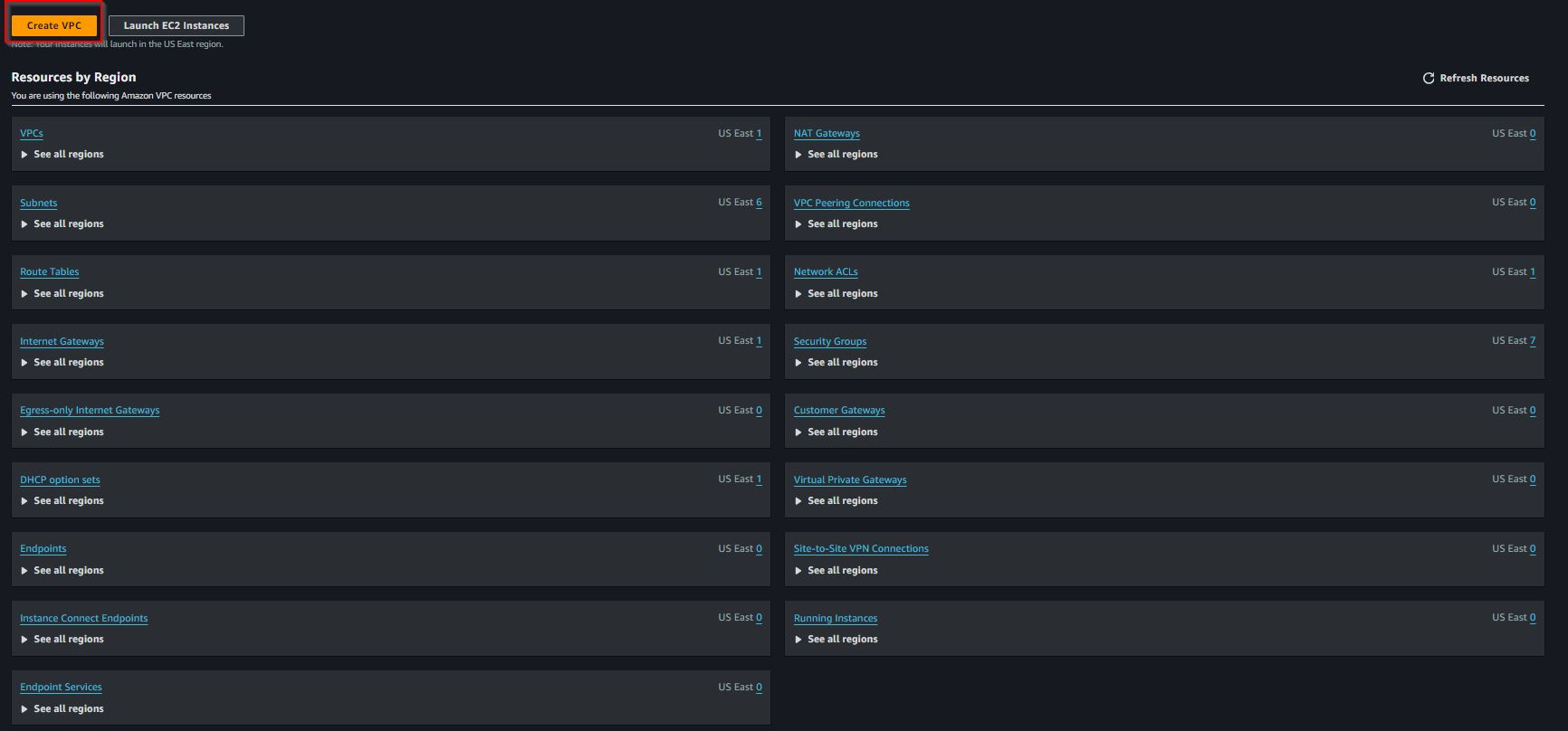This screenshot has width=1568, height=731.
Task: Click the US East security groups count 7
Action: click(x=1533, y=340)
